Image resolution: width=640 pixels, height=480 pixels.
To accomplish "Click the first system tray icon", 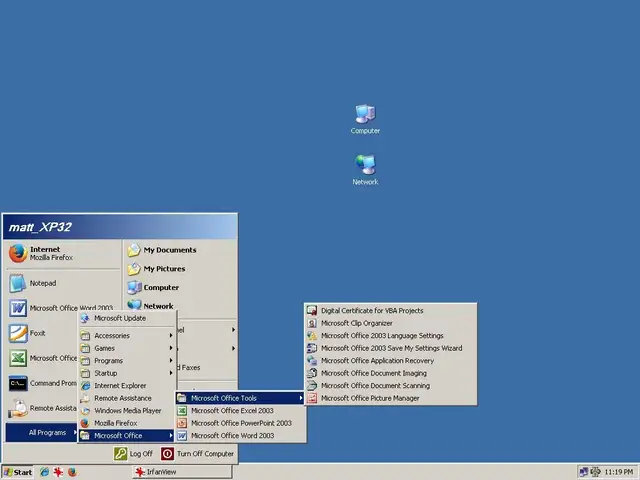I will click(x=584, y=472).
